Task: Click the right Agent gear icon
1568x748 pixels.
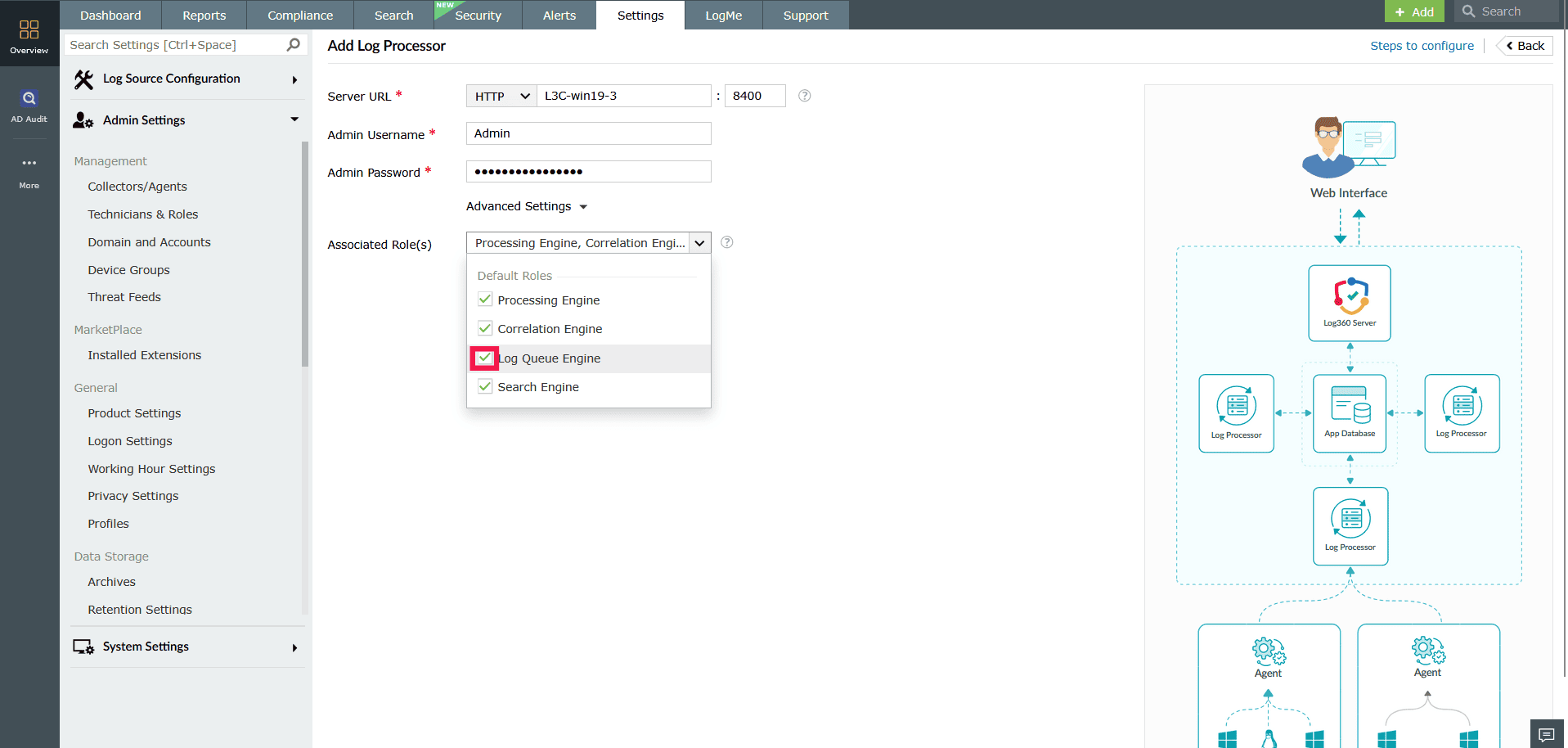Action: coord(1428,651)
